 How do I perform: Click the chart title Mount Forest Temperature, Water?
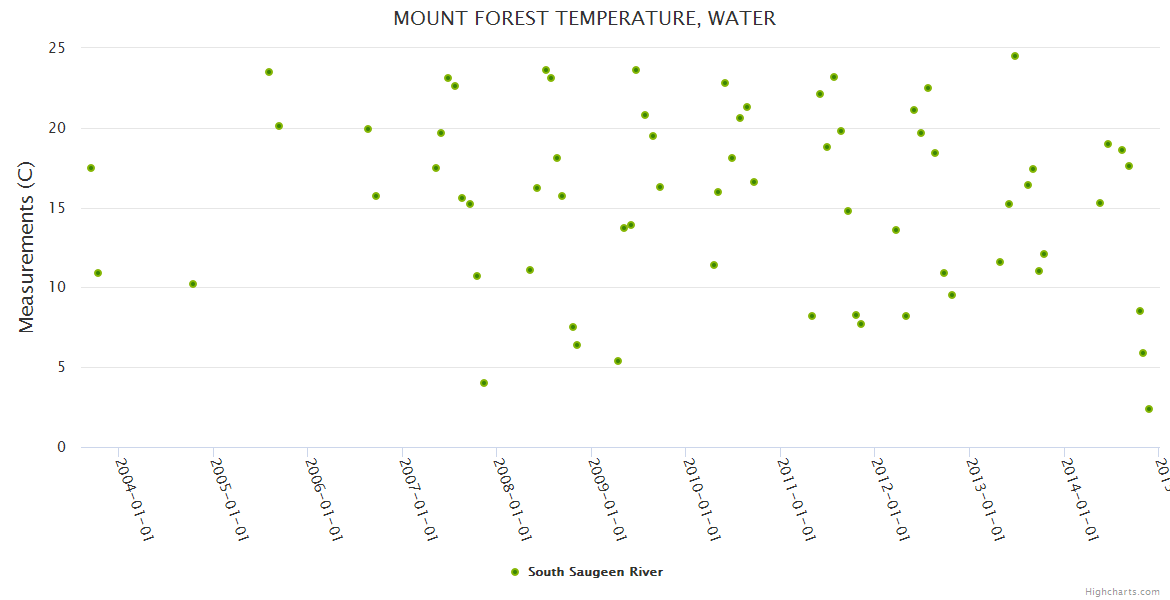coord(584,18)
